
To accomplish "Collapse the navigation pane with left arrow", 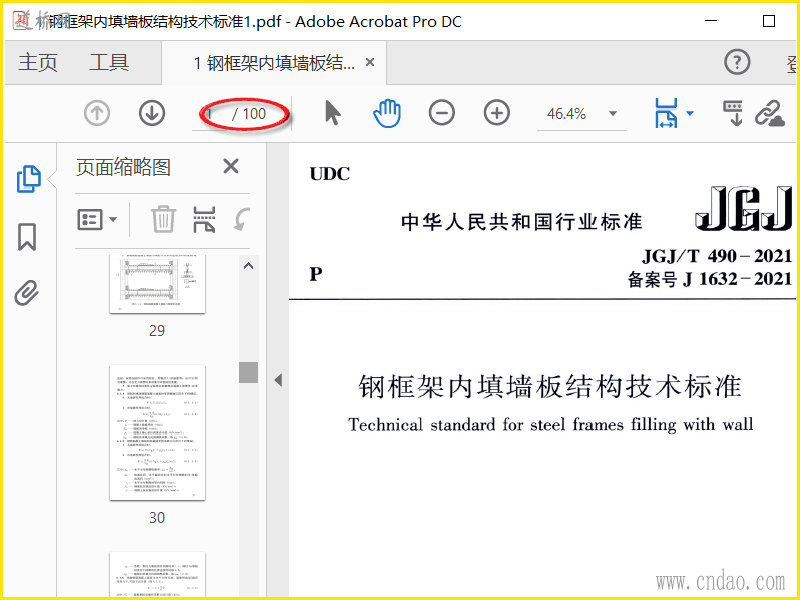I will (x=278, y=380).
